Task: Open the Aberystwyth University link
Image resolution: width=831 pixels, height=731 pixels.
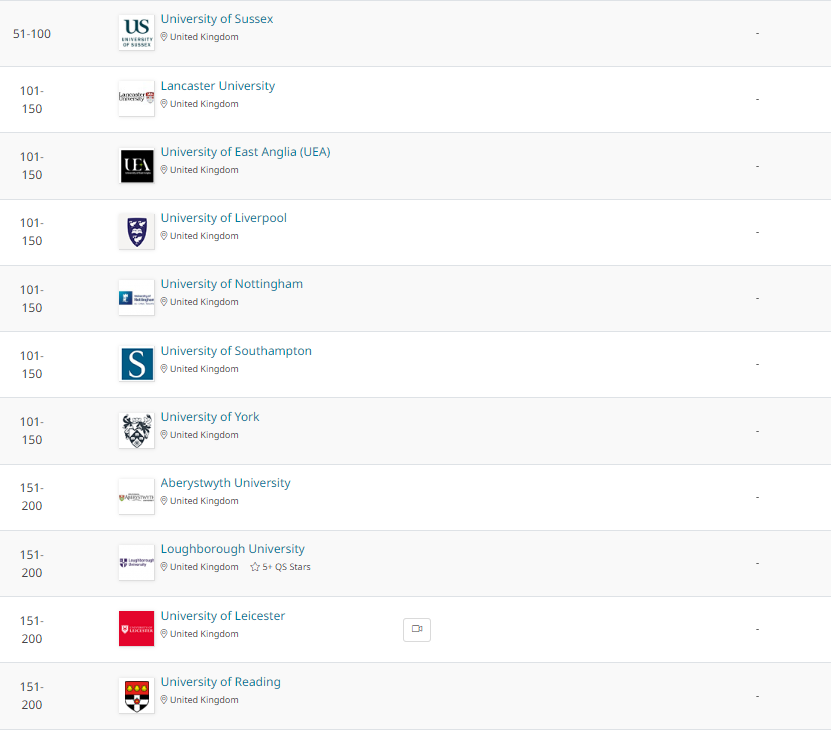Action: click(x=226, y=483)
